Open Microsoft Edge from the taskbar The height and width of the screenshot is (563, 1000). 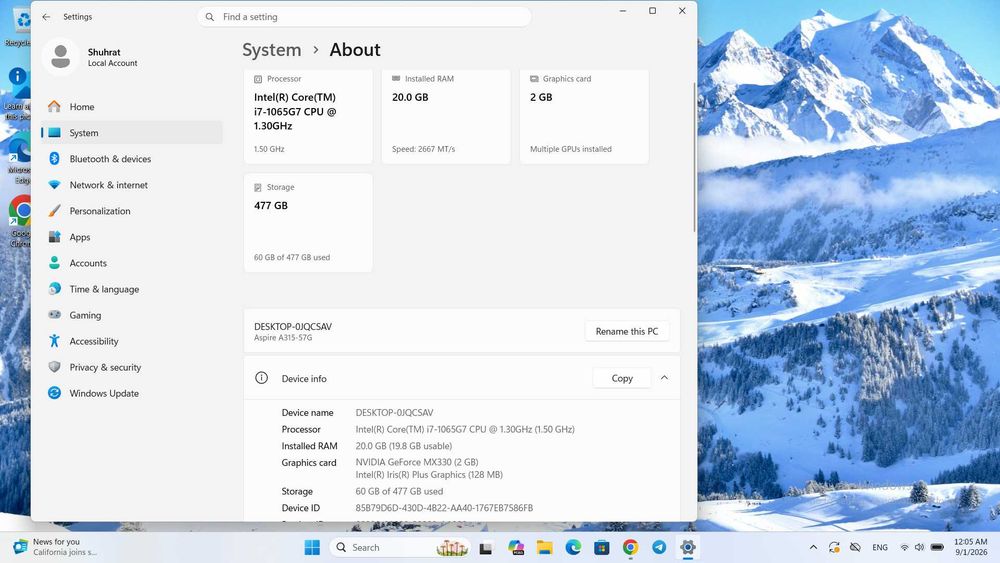(x=573, y=547)
